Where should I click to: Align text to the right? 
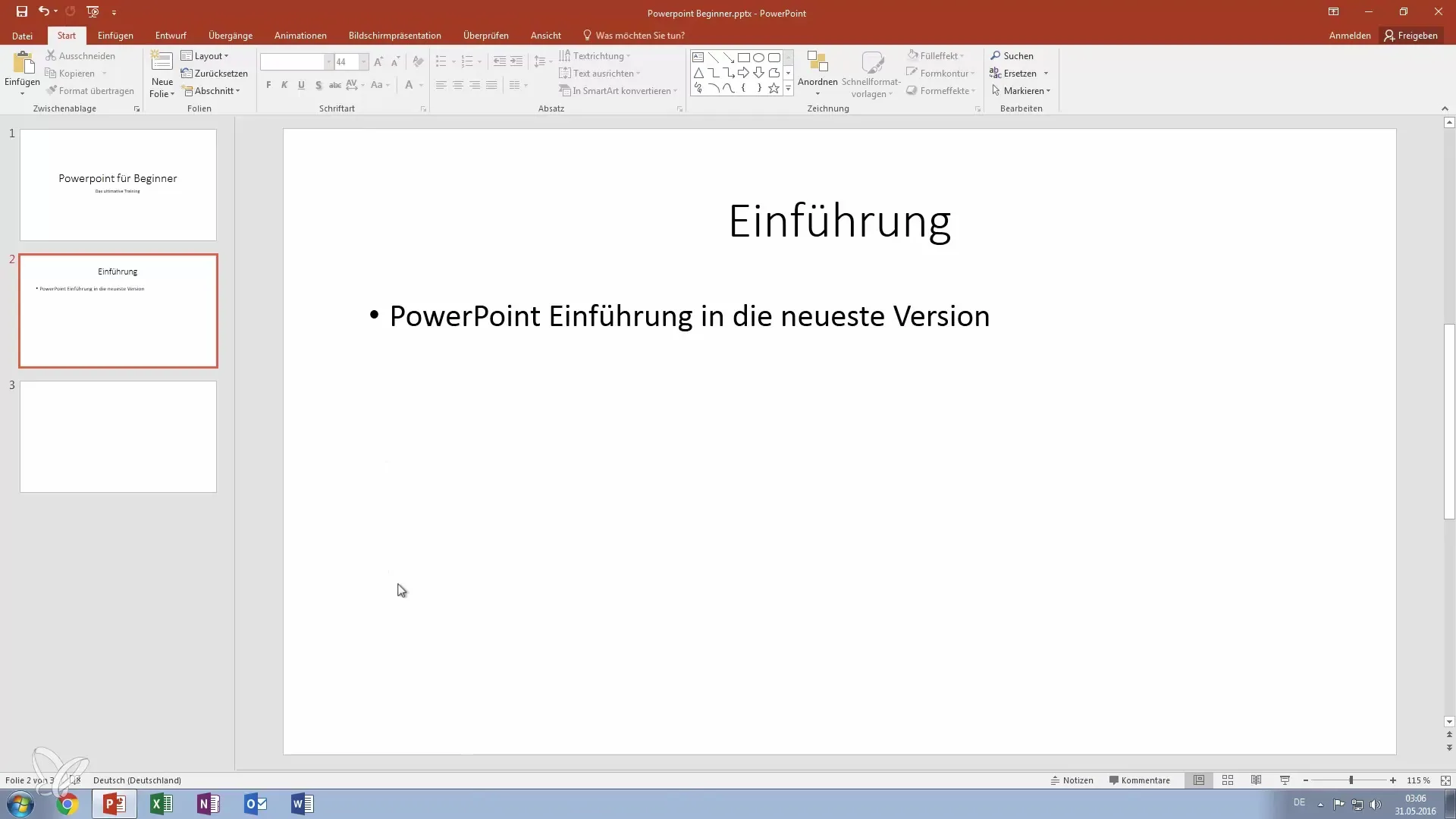475,85
